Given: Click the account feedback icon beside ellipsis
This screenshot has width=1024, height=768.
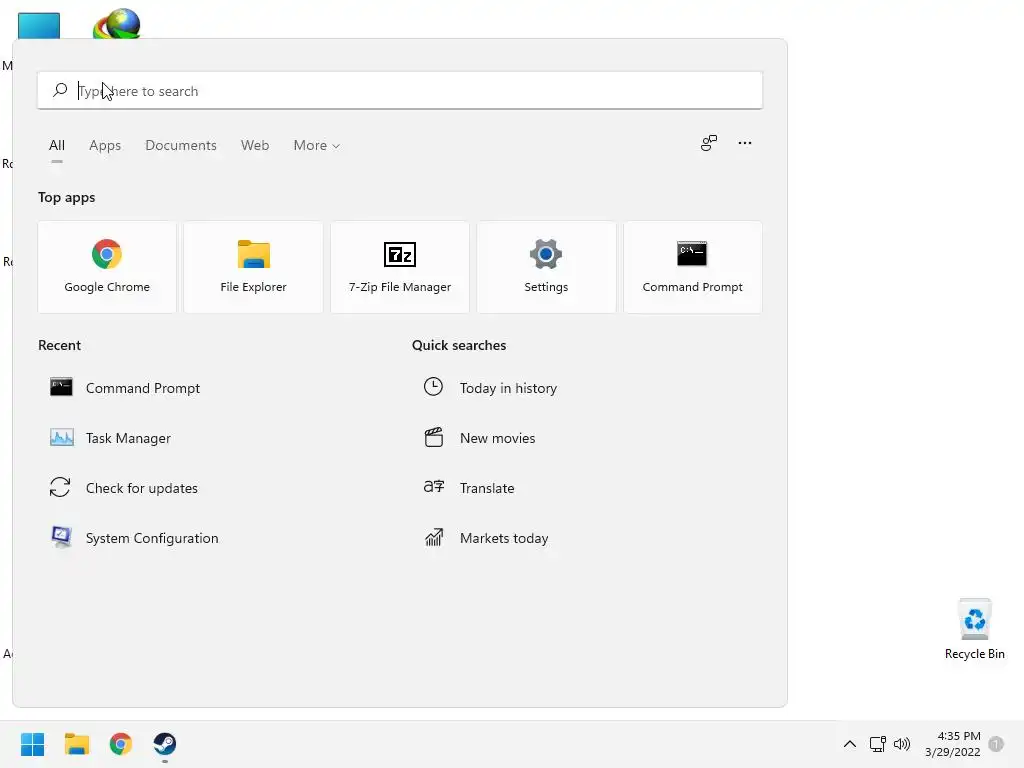Looking at the screenshot, I should (709, 143).
